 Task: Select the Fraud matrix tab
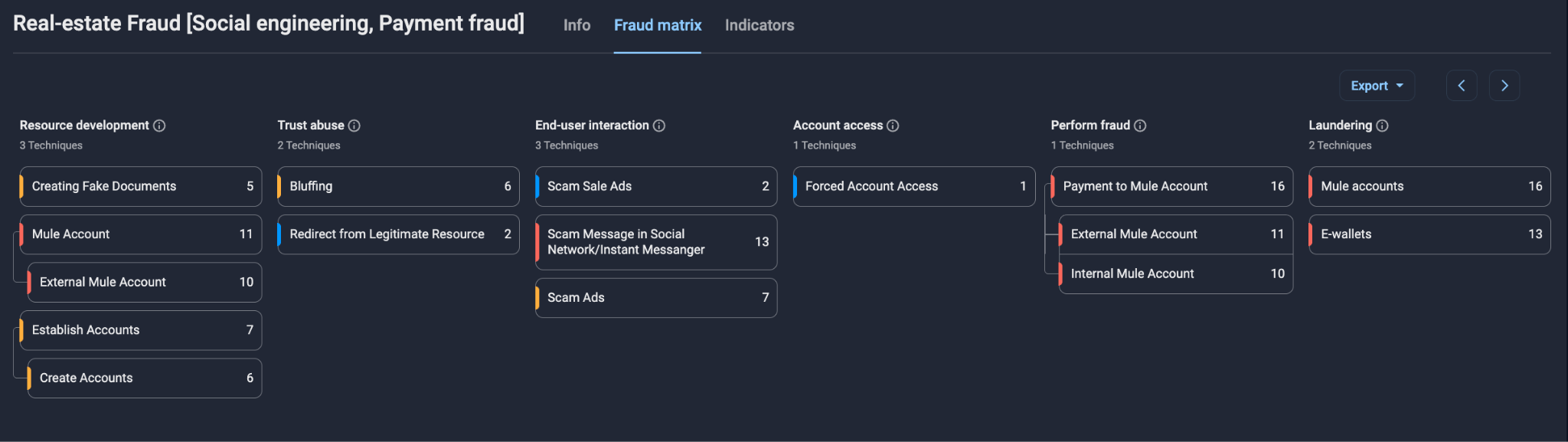[x=657, y=25]
